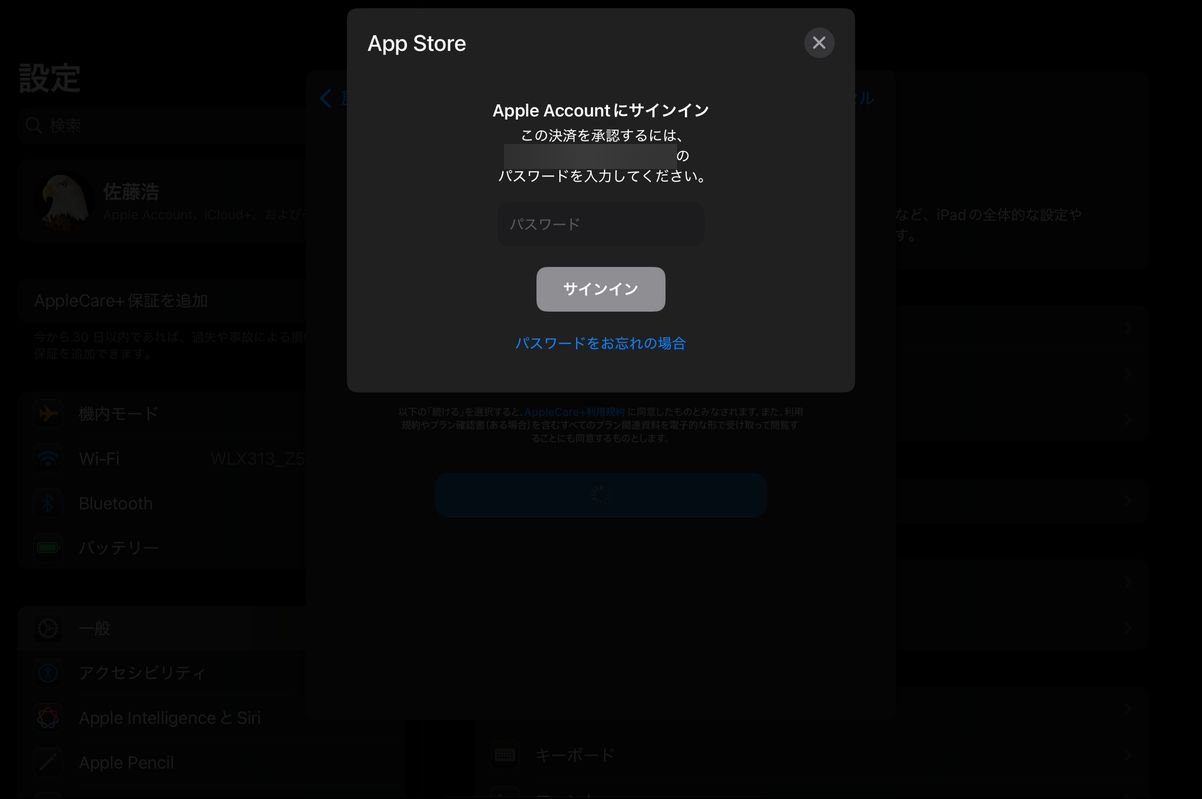The height and width of the screenshot is (799, 1202).
Task: Click the loading spinner button in the background sheet
Action: pyautogui.click(x=601, y=495)
